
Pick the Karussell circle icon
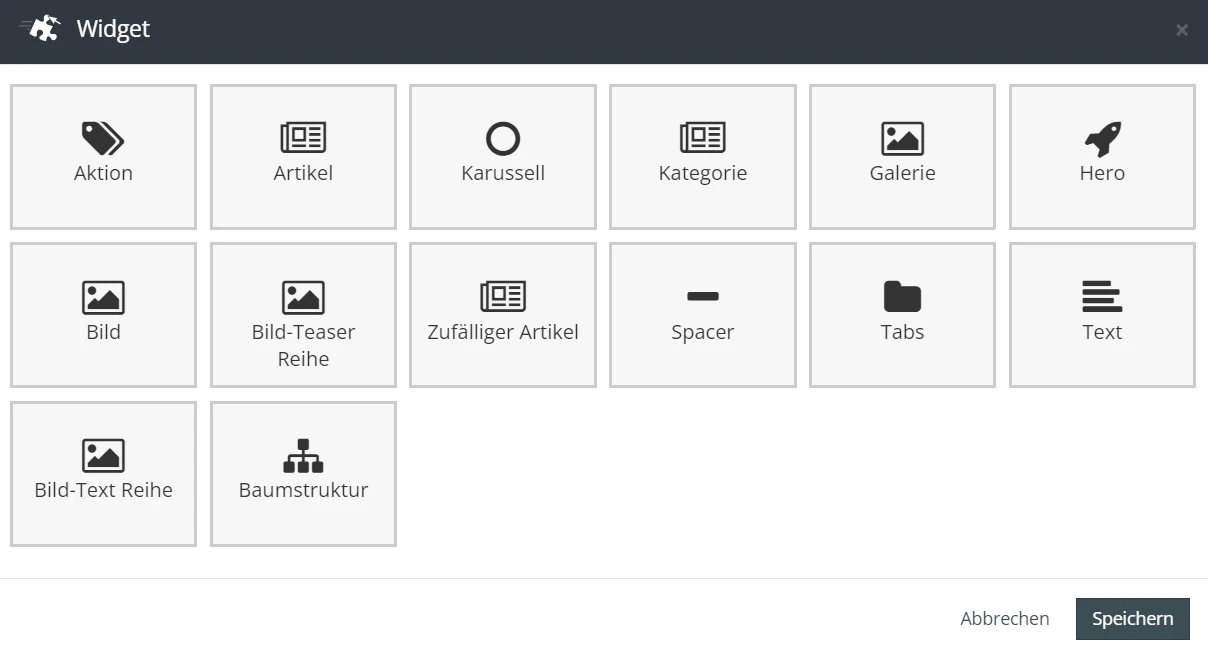pyautogui.click(x=503, y=138)
